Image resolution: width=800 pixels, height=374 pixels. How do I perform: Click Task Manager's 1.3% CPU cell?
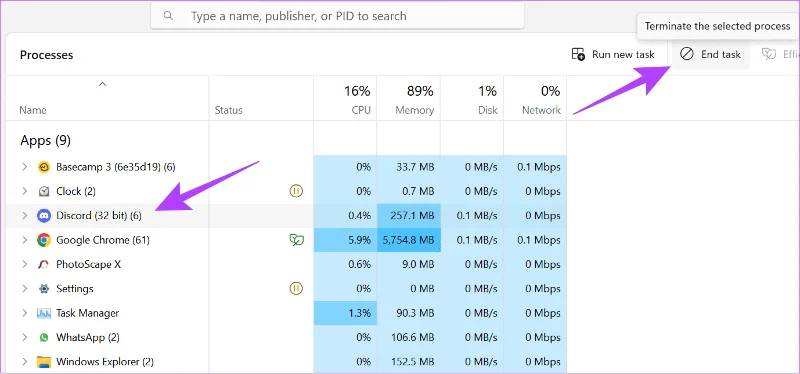pyautogui.click(x=345, y=313)
